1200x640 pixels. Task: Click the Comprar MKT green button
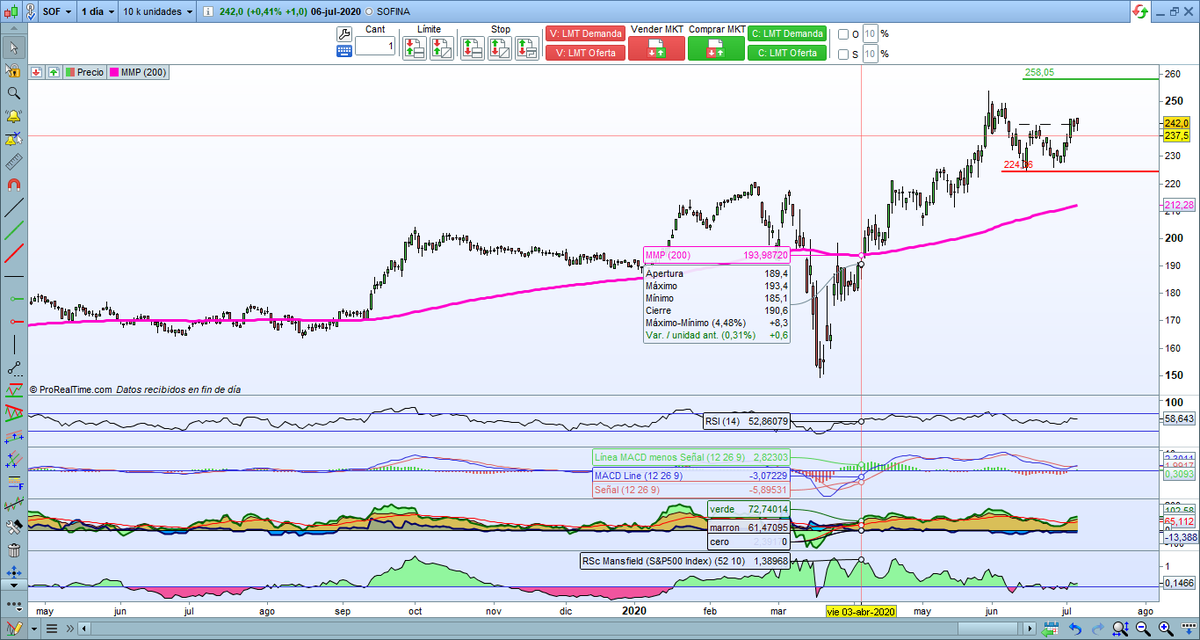click(x=716, y=48)
